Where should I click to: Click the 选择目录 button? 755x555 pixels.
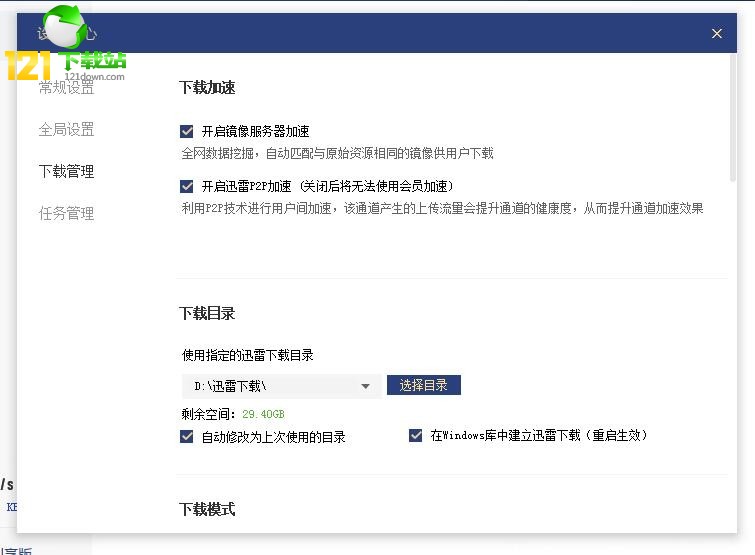click(x=424, y=385)
